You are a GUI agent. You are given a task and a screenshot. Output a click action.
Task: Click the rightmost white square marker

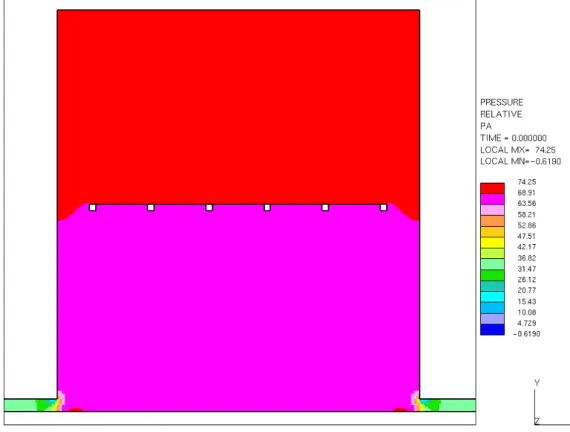coord(384,208)
